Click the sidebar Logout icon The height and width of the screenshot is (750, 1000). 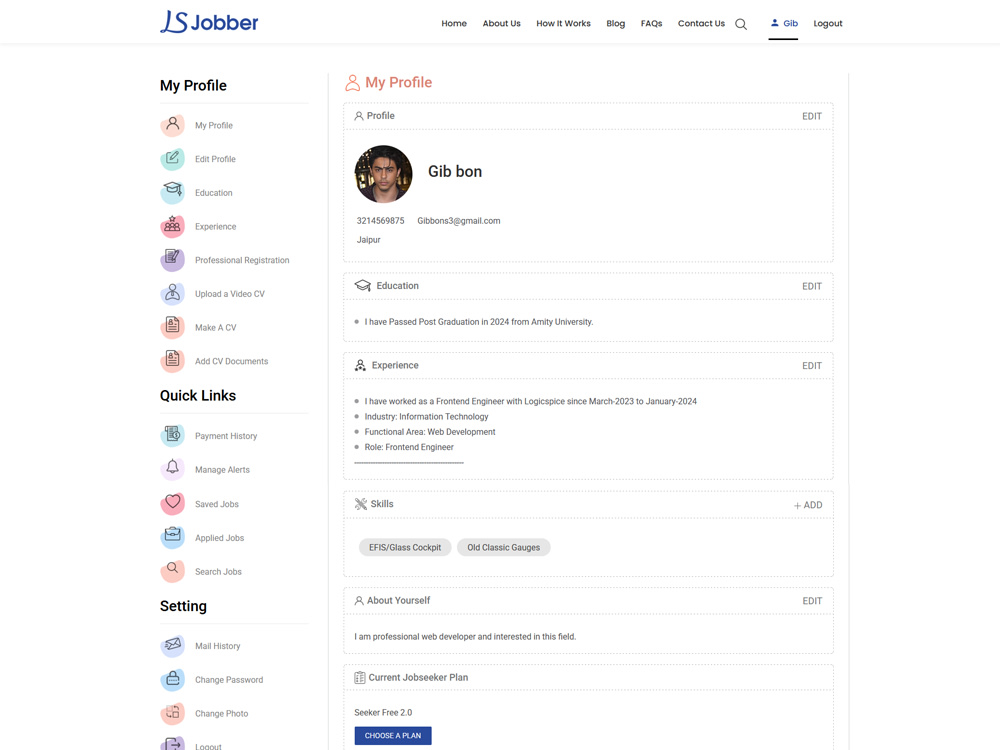pos(172,744)
